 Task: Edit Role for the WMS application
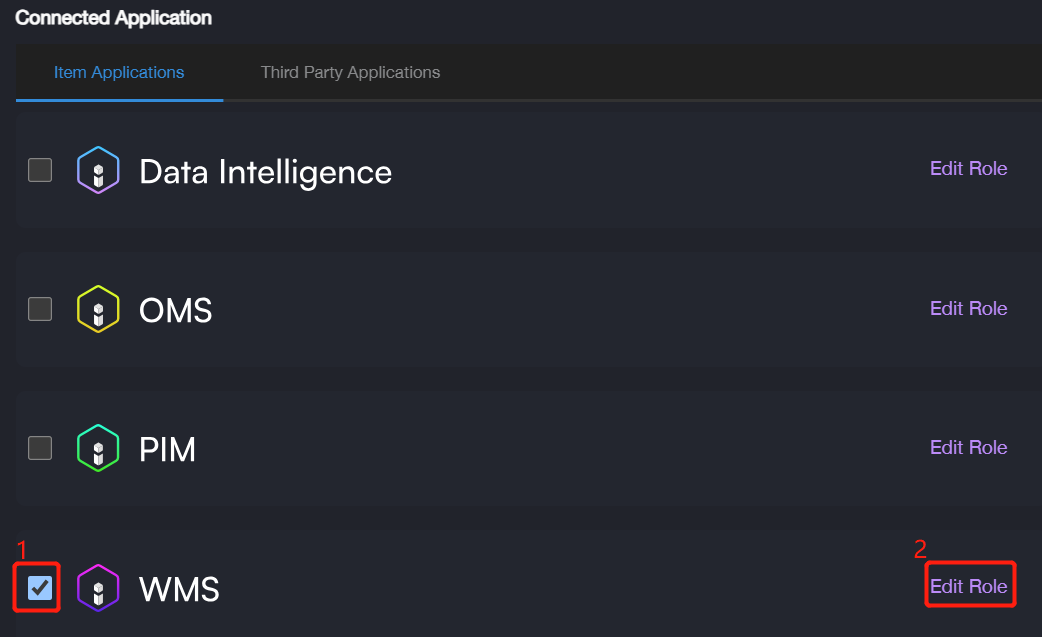(968, 586)
